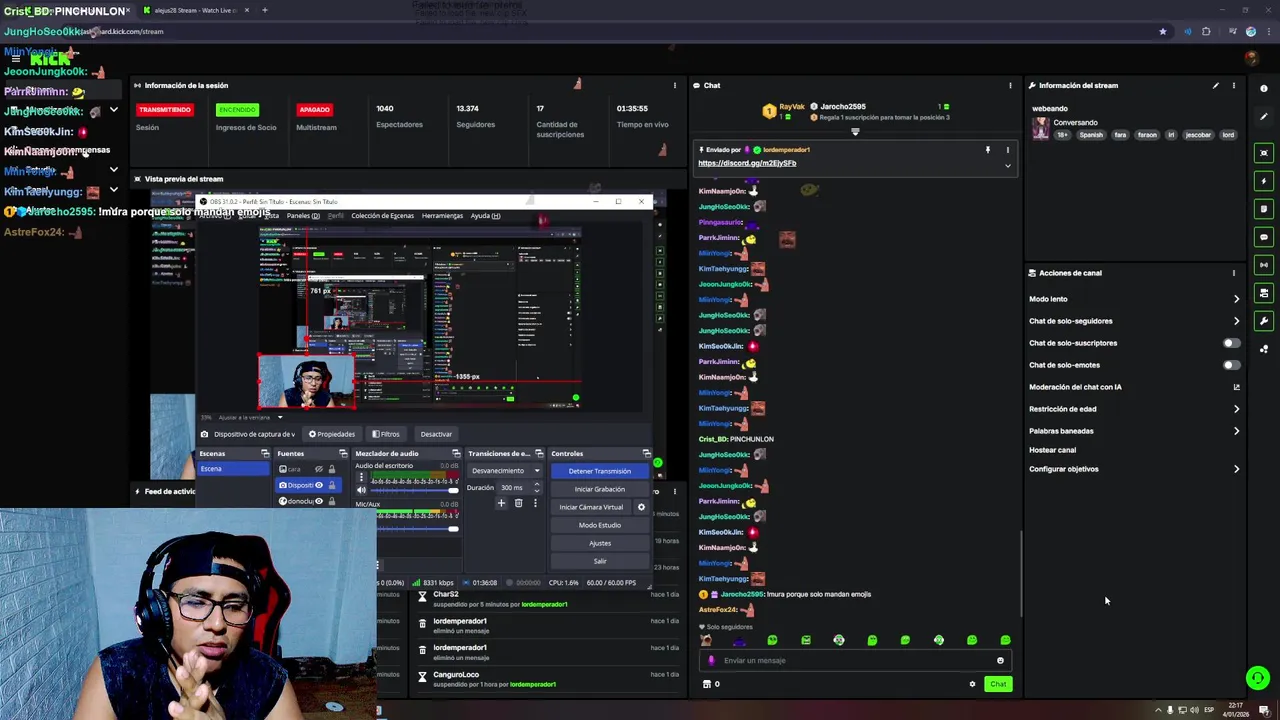Image resolution: width=1280 pixels, height=720 pixels.
Task: Open the pinned message three-dot menu
Action: coord(1007,150)
